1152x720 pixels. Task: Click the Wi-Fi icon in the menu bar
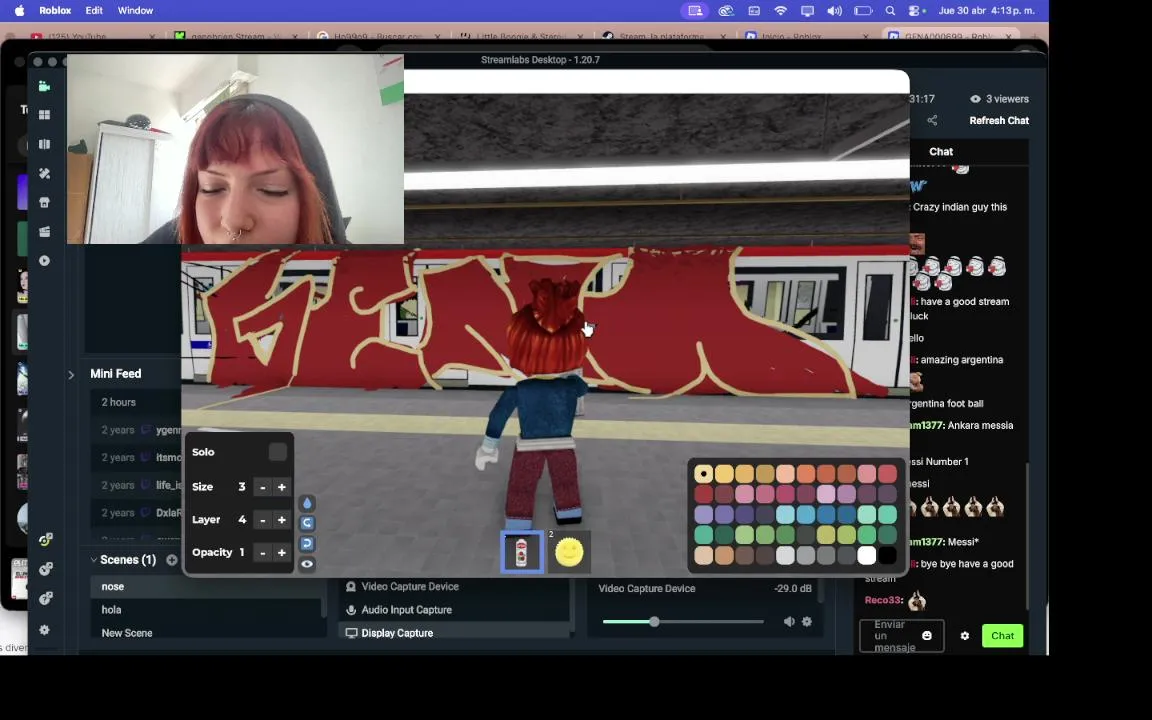(780, 11)
